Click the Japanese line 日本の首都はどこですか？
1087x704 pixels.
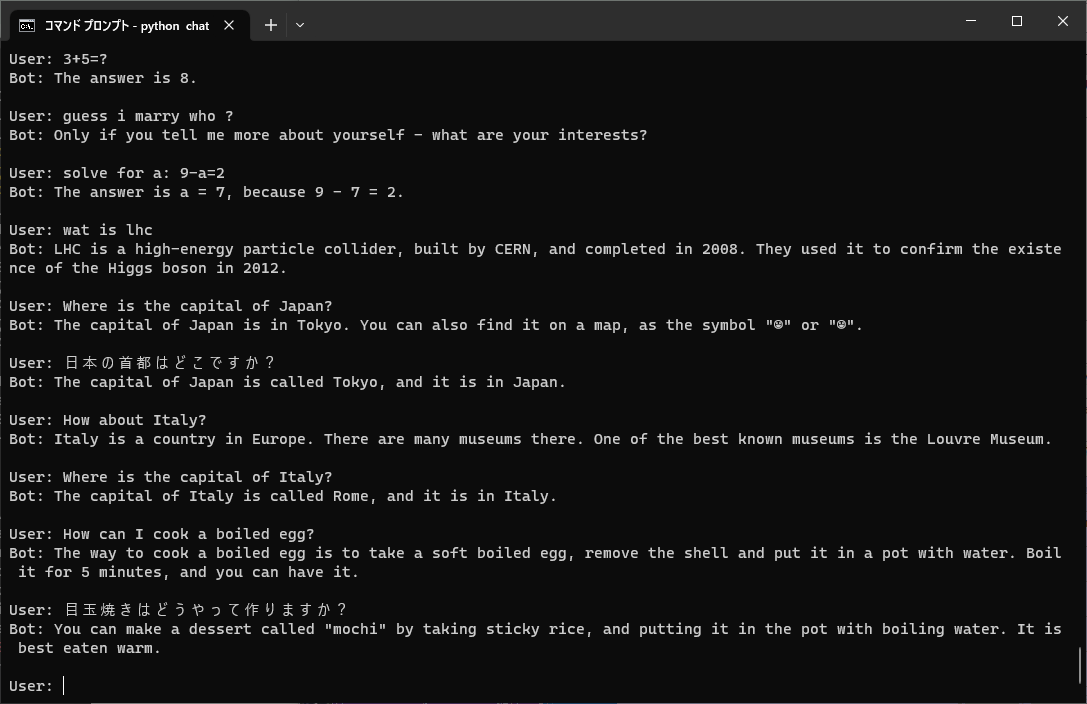point(169,363)
